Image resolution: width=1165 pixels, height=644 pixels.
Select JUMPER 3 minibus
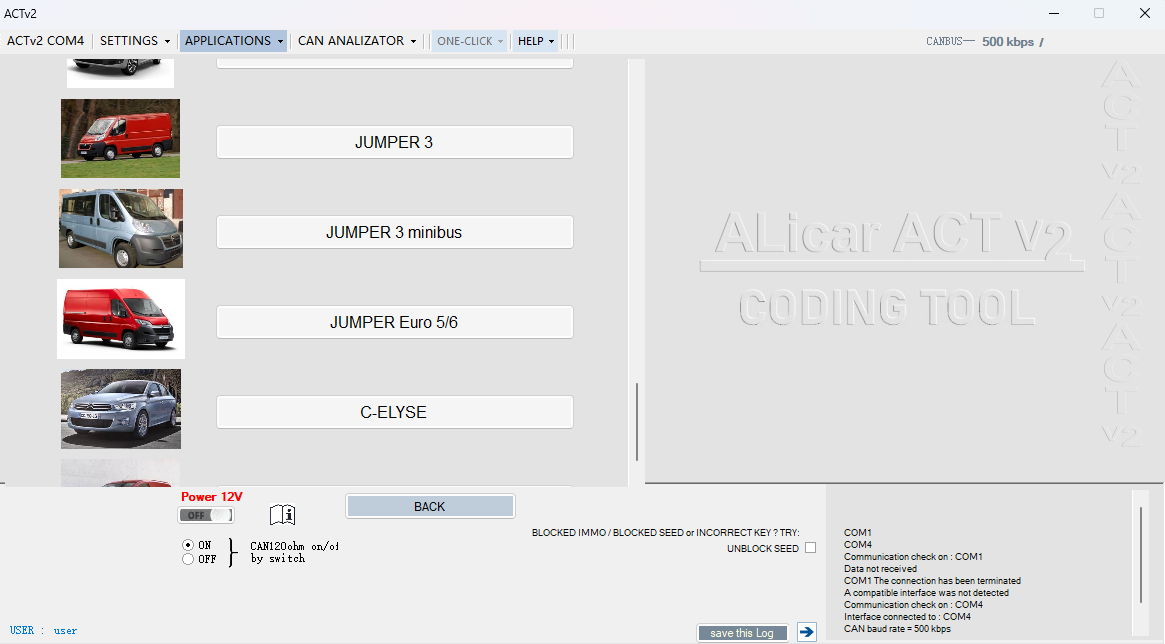pyautogui.click(x=394, y=231)
